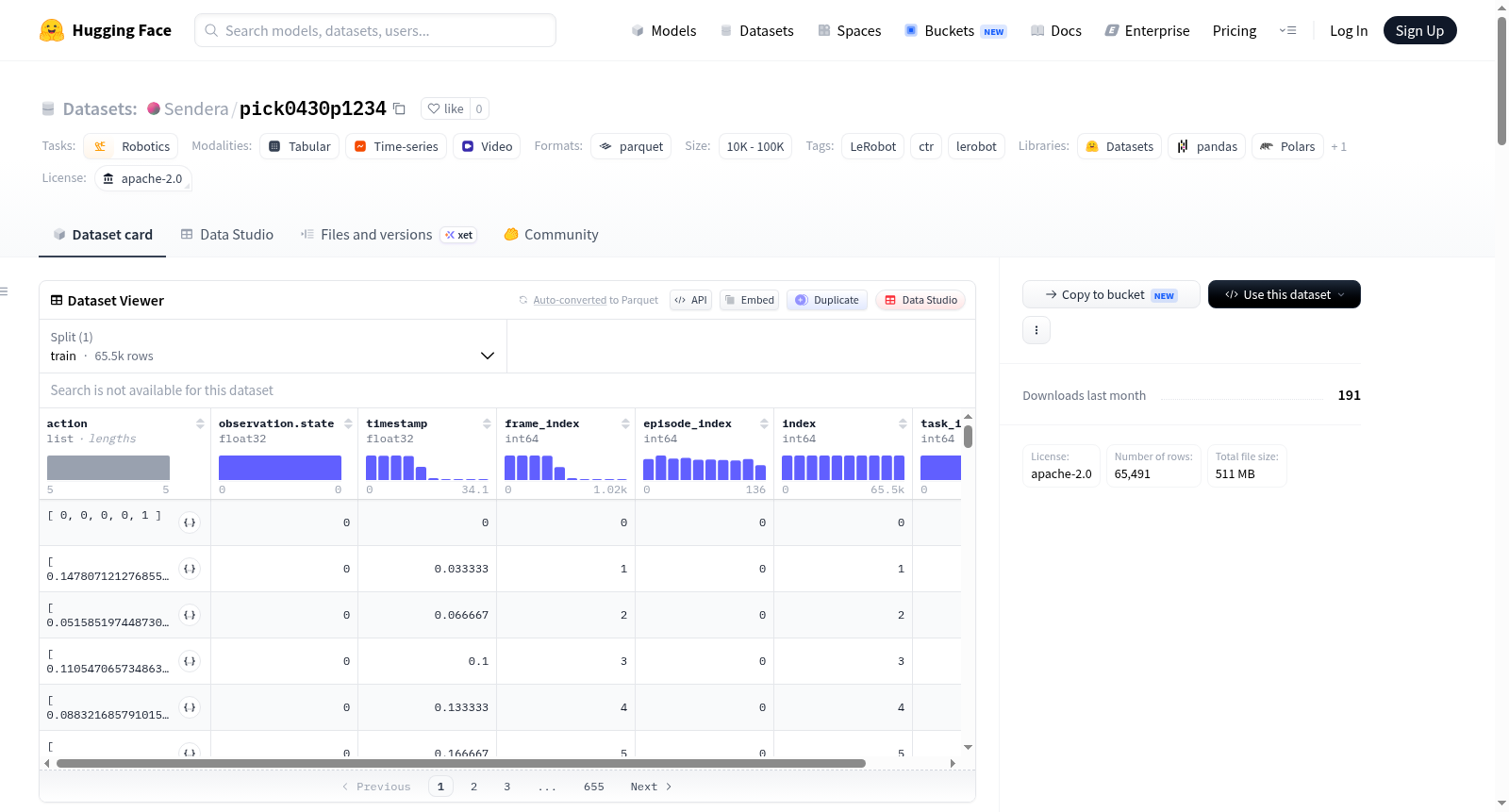This screenshot has height=812, width=1509.
Task: Filter by Tabular modality tag
Action: [x=299, y=146]
